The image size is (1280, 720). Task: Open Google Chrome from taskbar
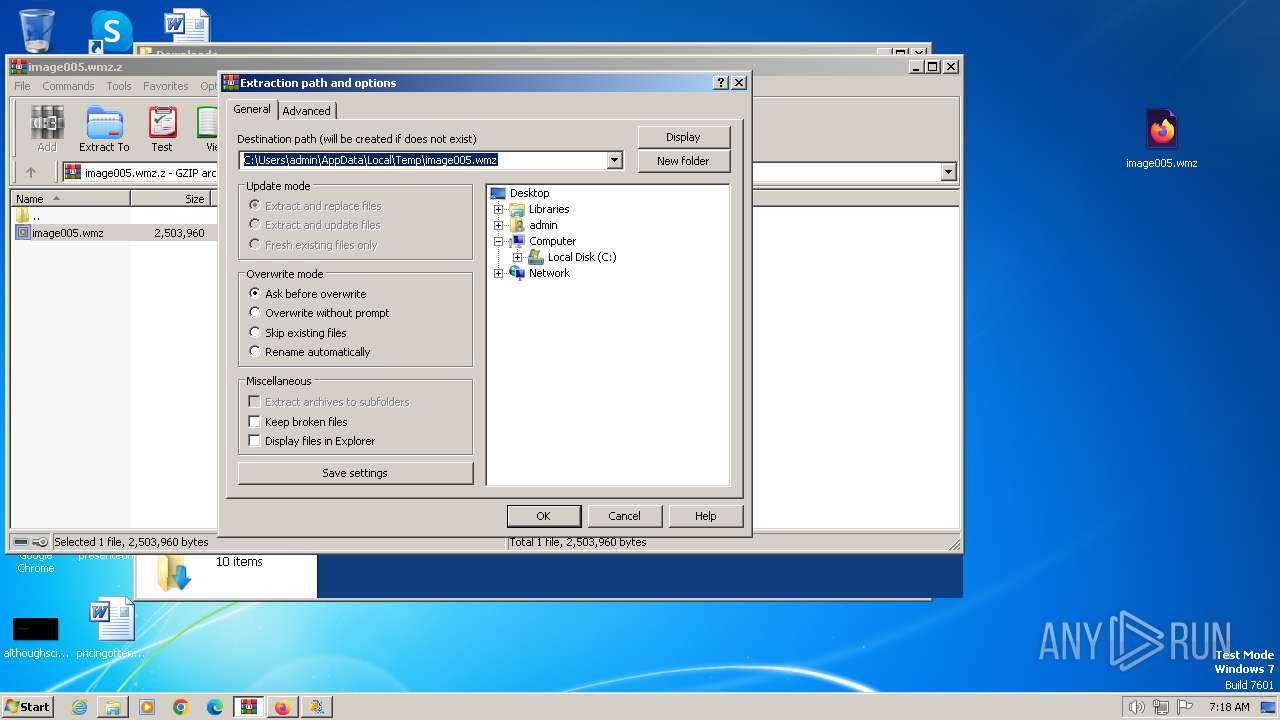click(181, 707)
